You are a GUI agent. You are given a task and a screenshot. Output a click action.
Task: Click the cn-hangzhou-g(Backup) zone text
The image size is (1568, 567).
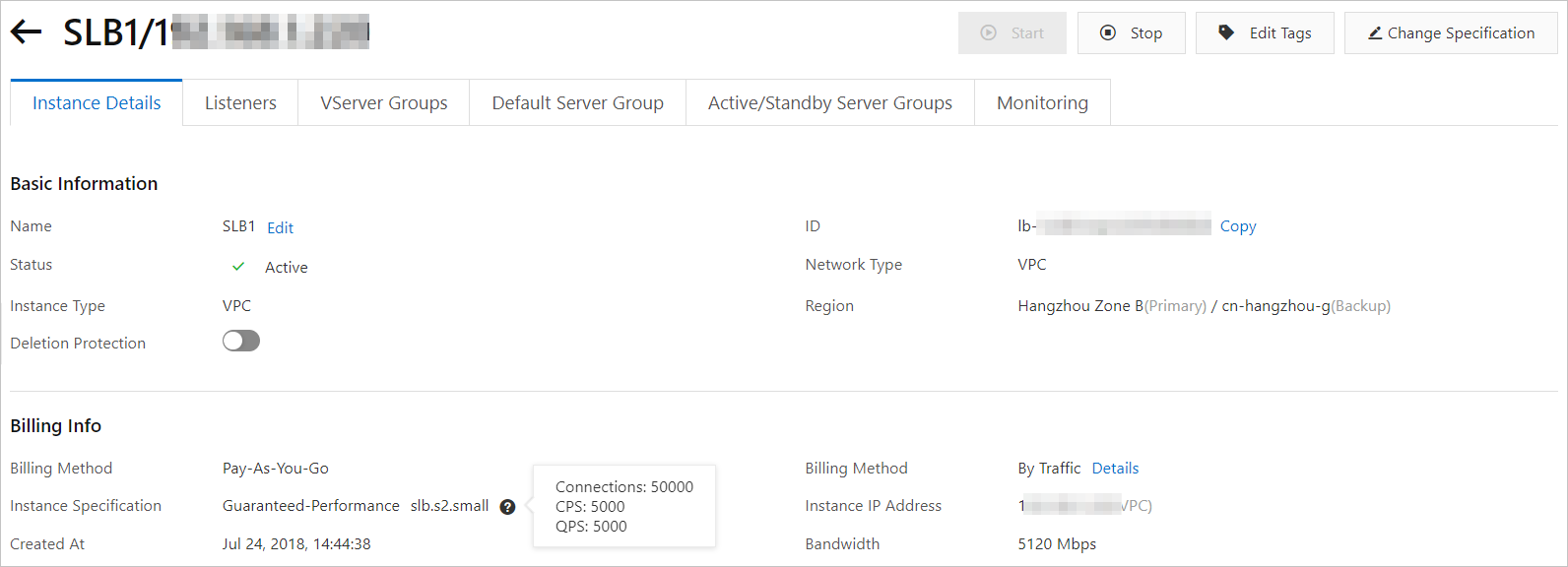[1306, 306]
